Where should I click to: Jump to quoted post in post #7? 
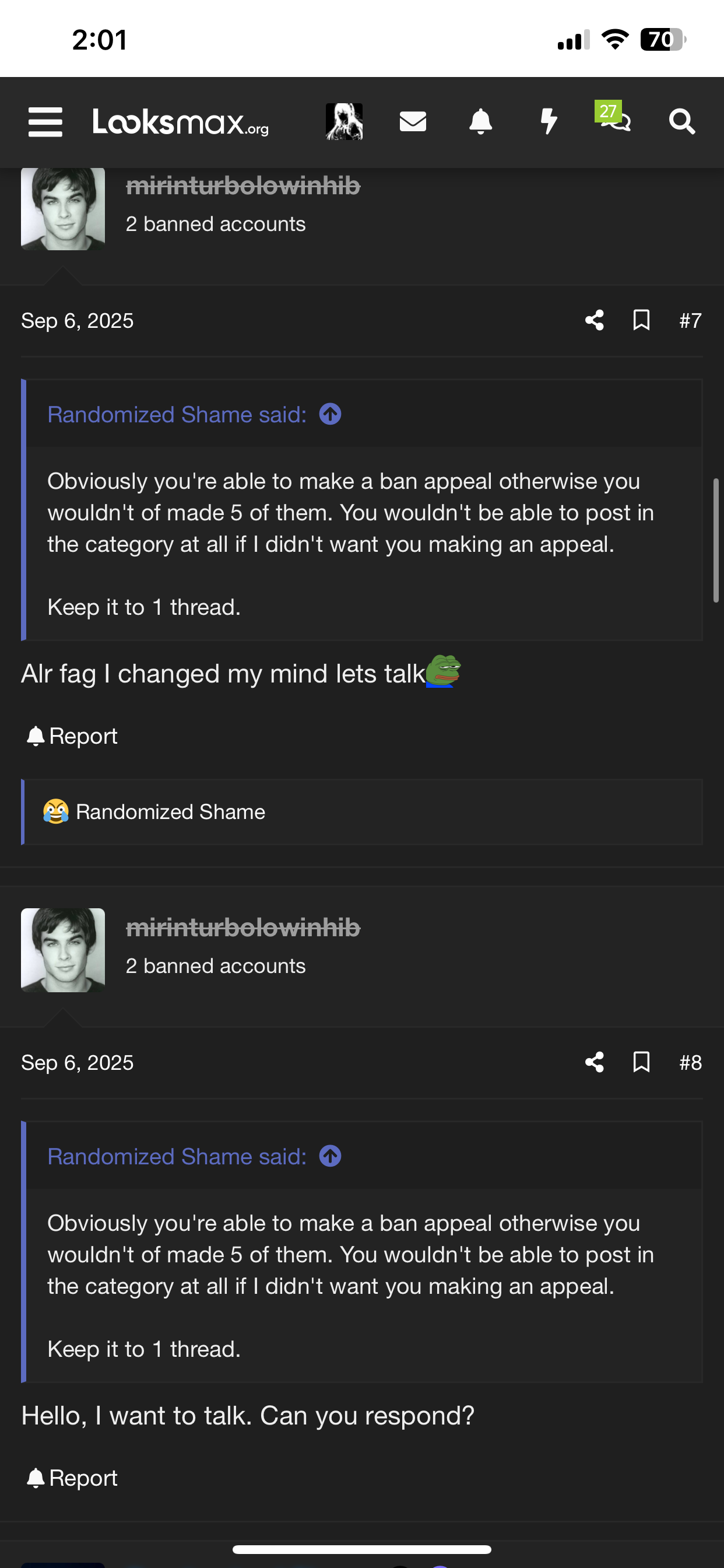point(331,415)
